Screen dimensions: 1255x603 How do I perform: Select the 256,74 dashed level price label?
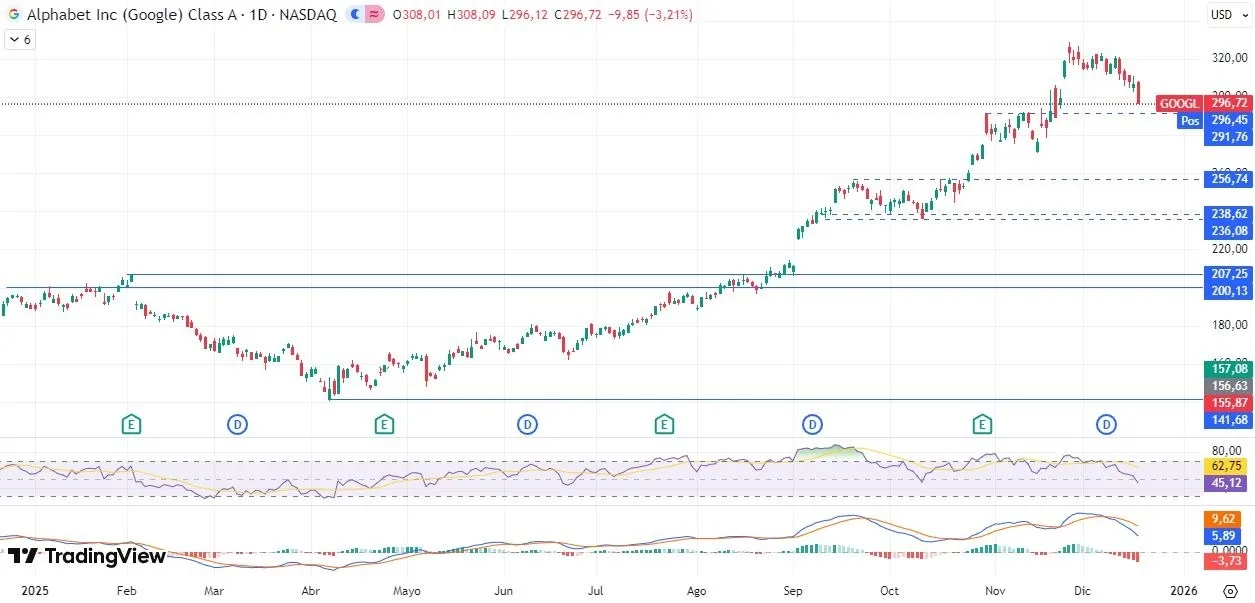point(1229,179)
